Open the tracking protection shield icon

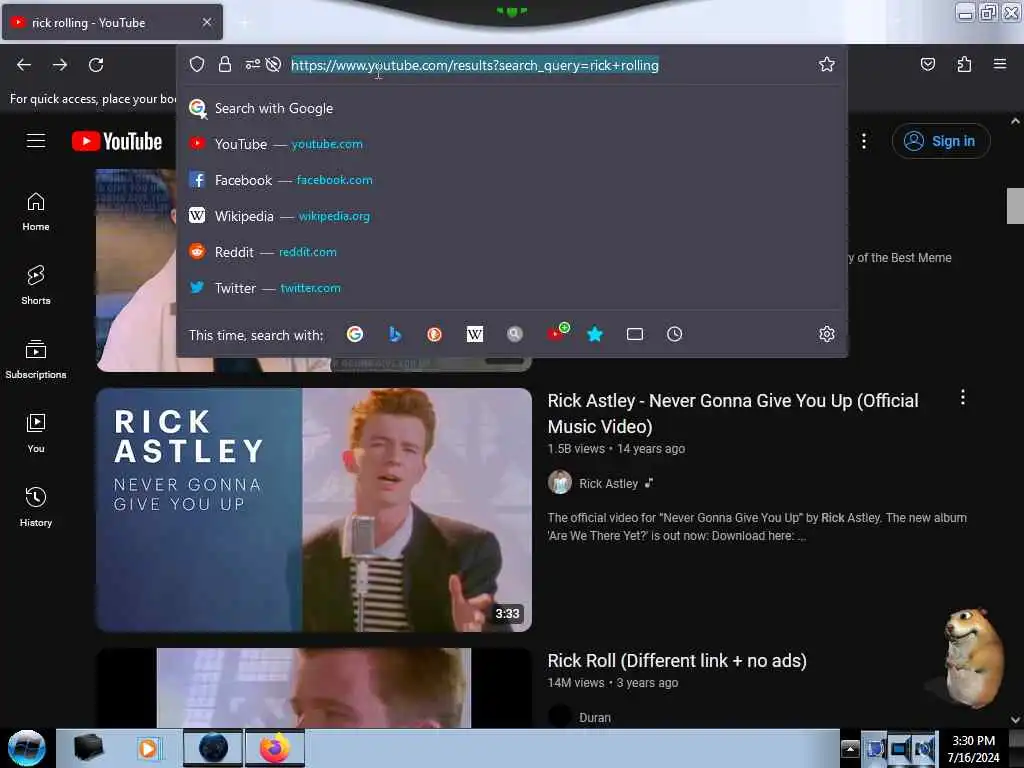click(197, 64)
